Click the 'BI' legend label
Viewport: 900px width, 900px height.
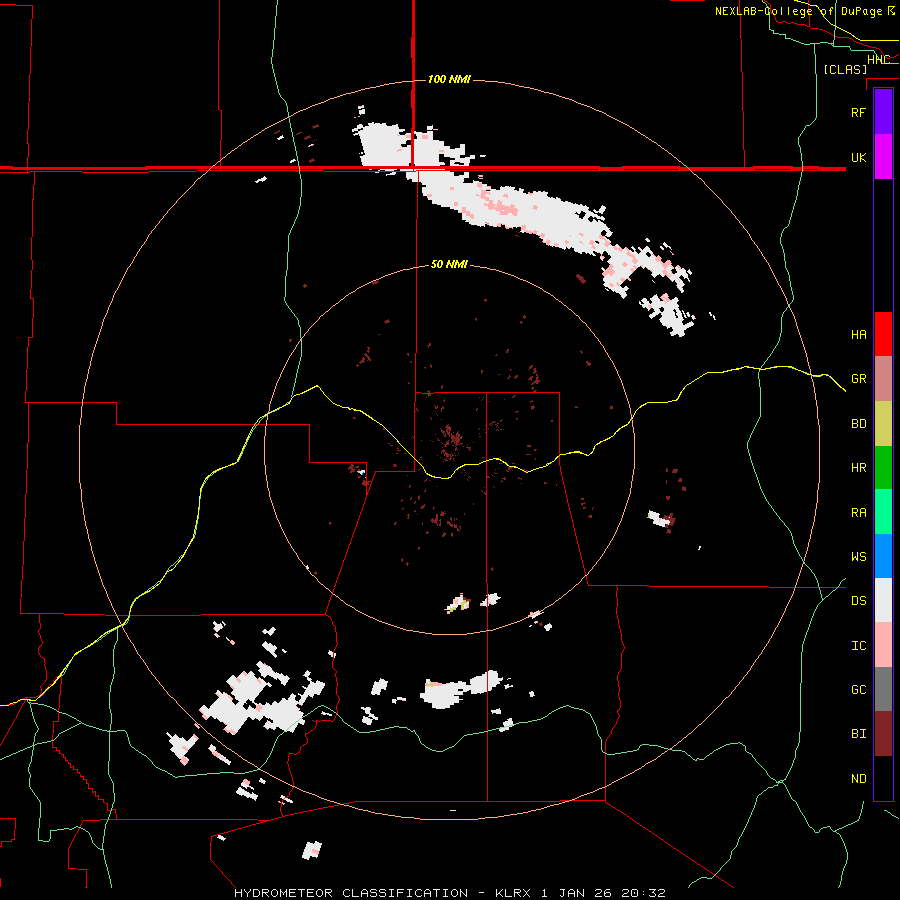858,734
